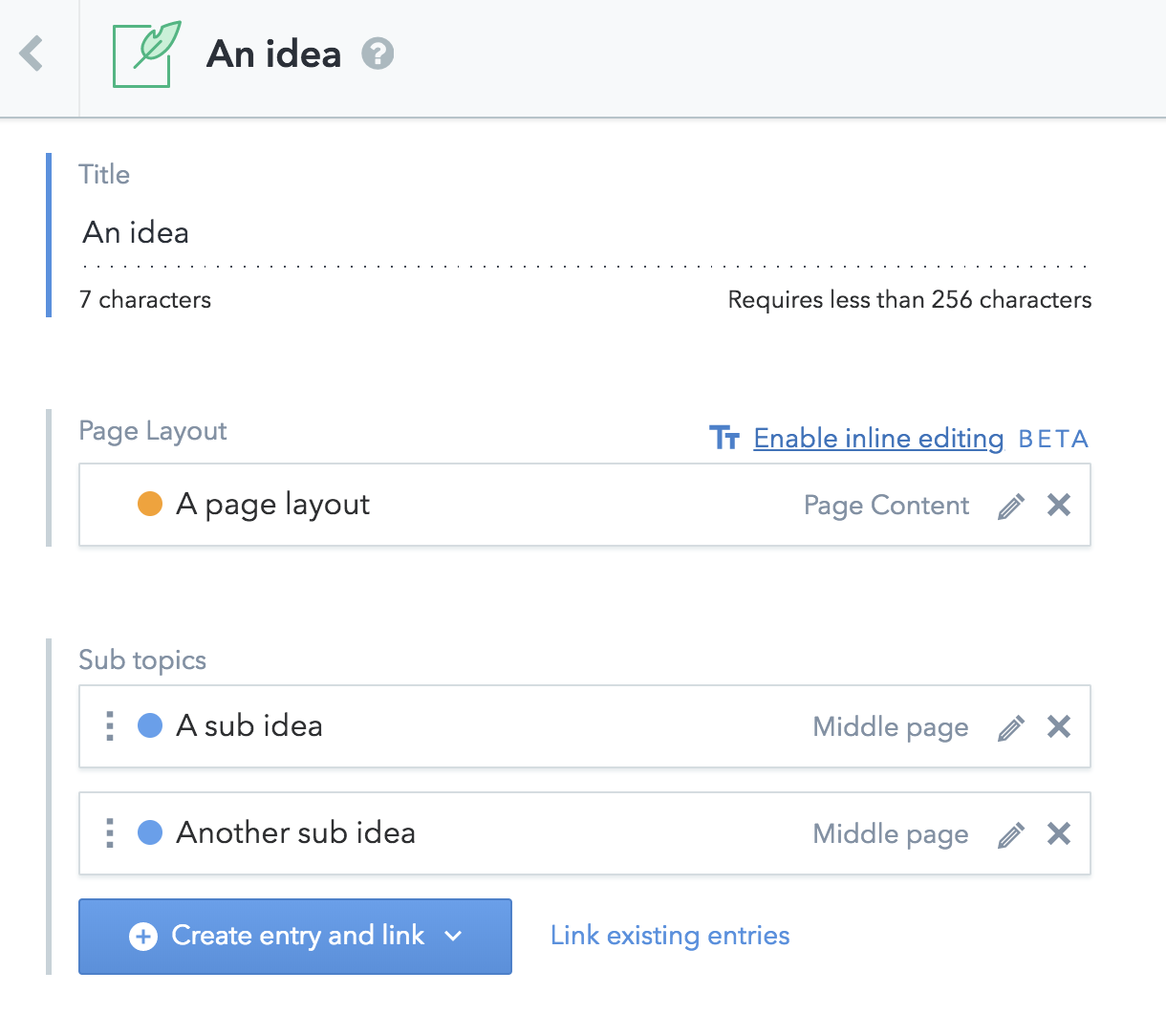Enable inline editing link
The width and height of the screenshot is (1166, 1036).
(878, 439)
